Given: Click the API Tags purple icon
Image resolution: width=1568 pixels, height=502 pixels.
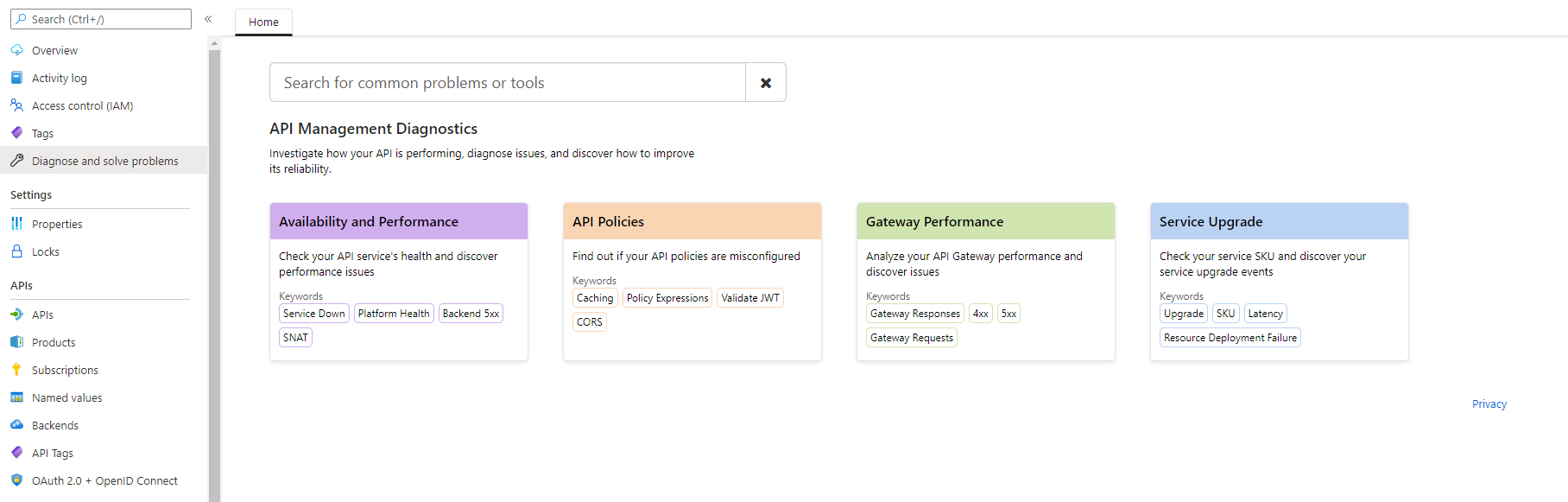Looking at the screenshot, I should pos(16,453).
